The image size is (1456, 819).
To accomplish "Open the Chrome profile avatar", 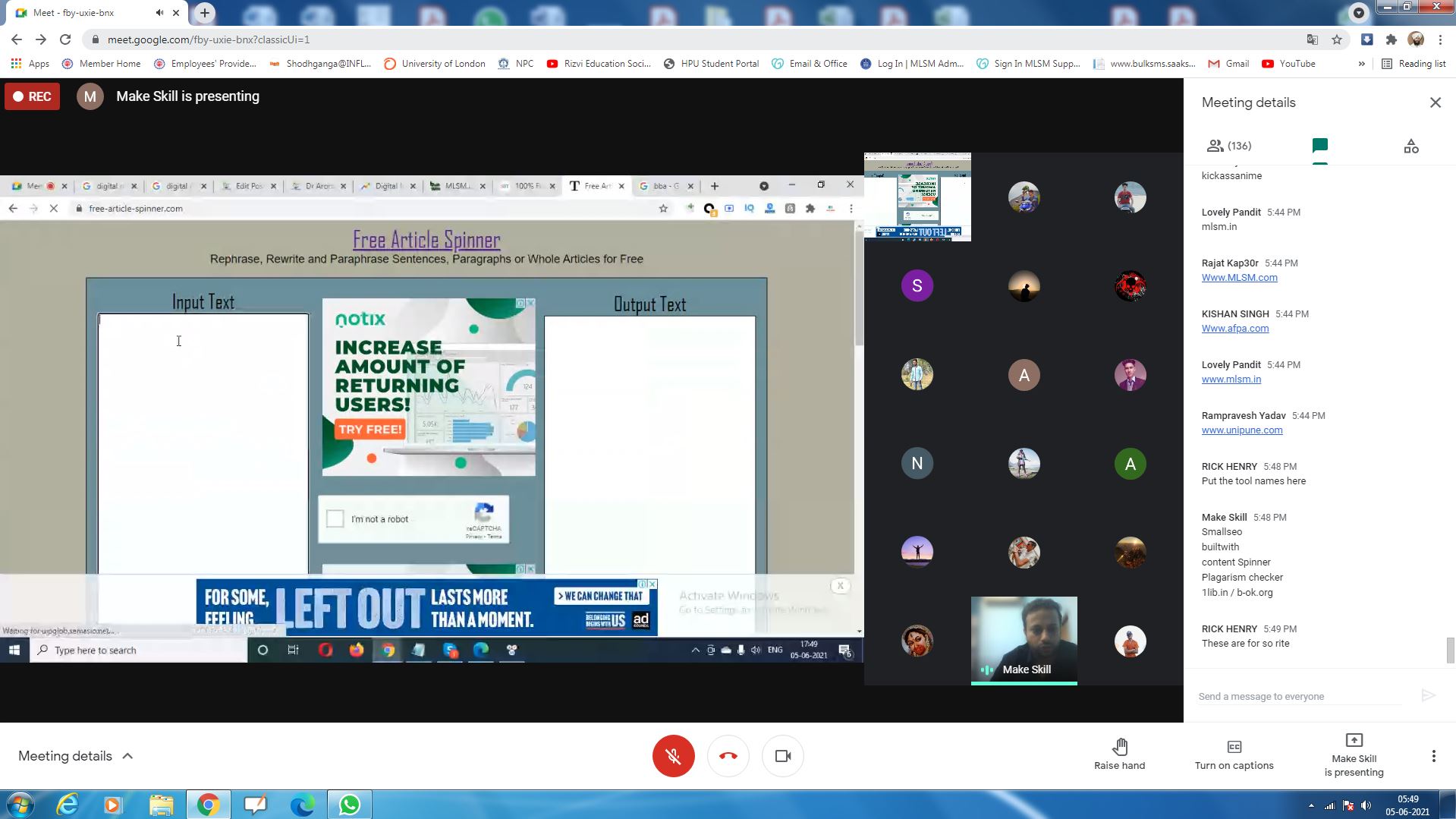I will (1416, 39).
